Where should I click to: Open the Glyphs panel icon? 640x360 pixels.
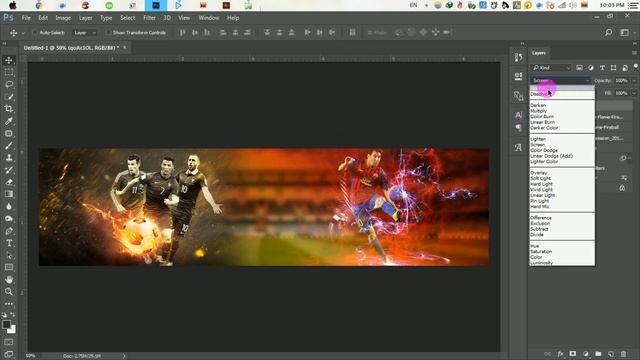pyautogui.click(x=518, y=147)
